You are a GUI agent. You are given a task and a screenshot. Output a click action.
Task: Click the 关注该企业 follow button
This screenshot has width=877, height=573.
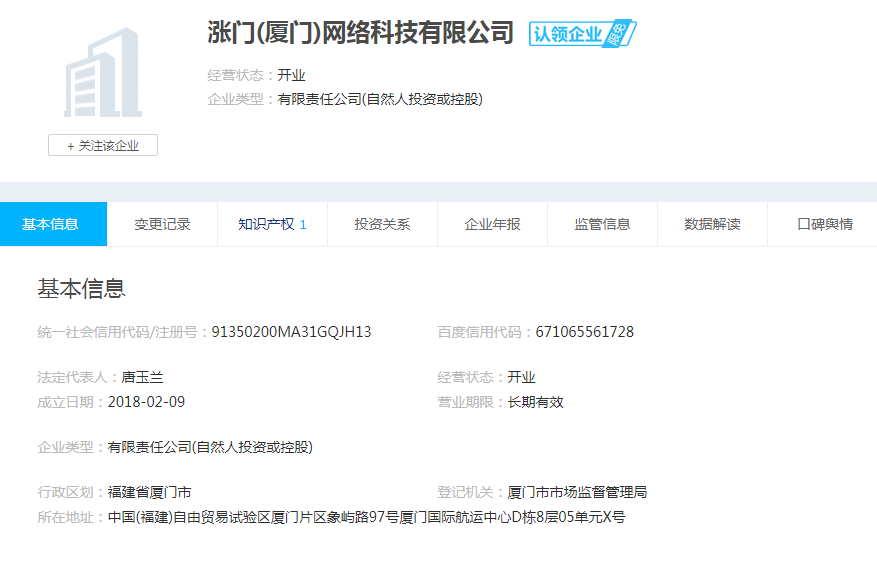pyautogui.click(x=103, y=146)
